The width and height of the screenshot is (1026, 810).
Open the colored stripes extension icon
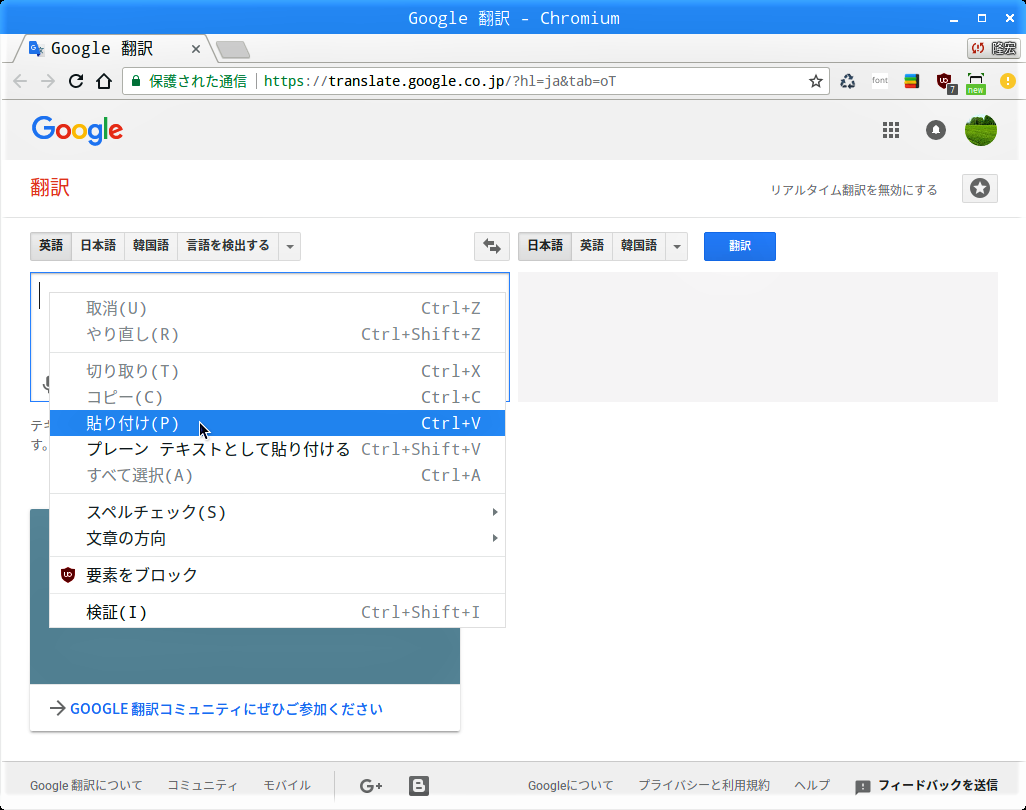click(911, 81)
